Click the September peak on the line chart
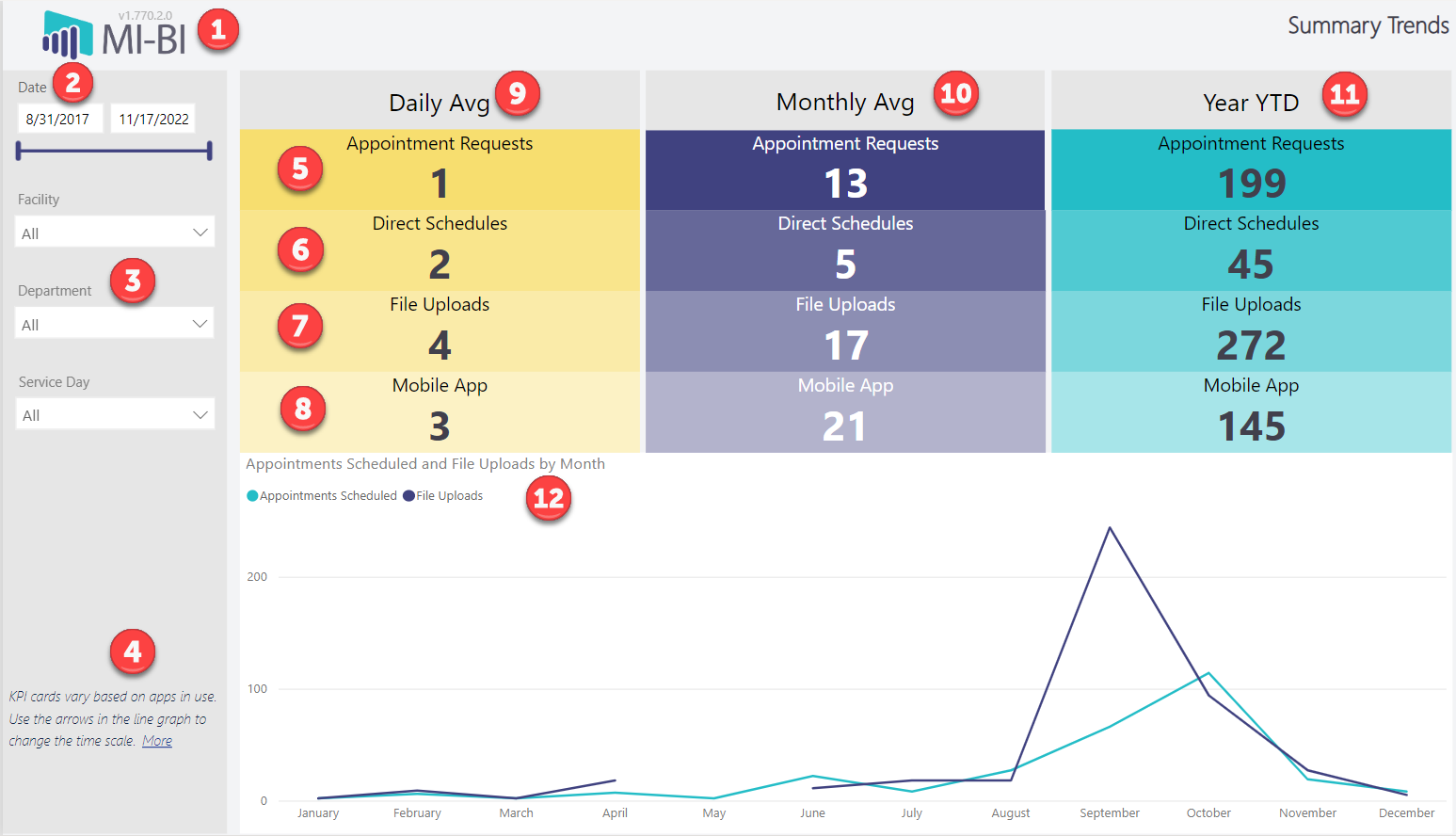The image size is (1456, 836). (x=1110, y=528)
